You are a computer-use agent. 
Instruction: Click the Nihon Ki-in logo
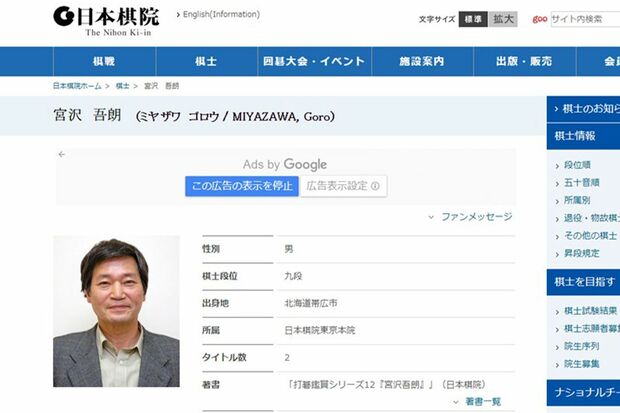[x=105, y=20]
